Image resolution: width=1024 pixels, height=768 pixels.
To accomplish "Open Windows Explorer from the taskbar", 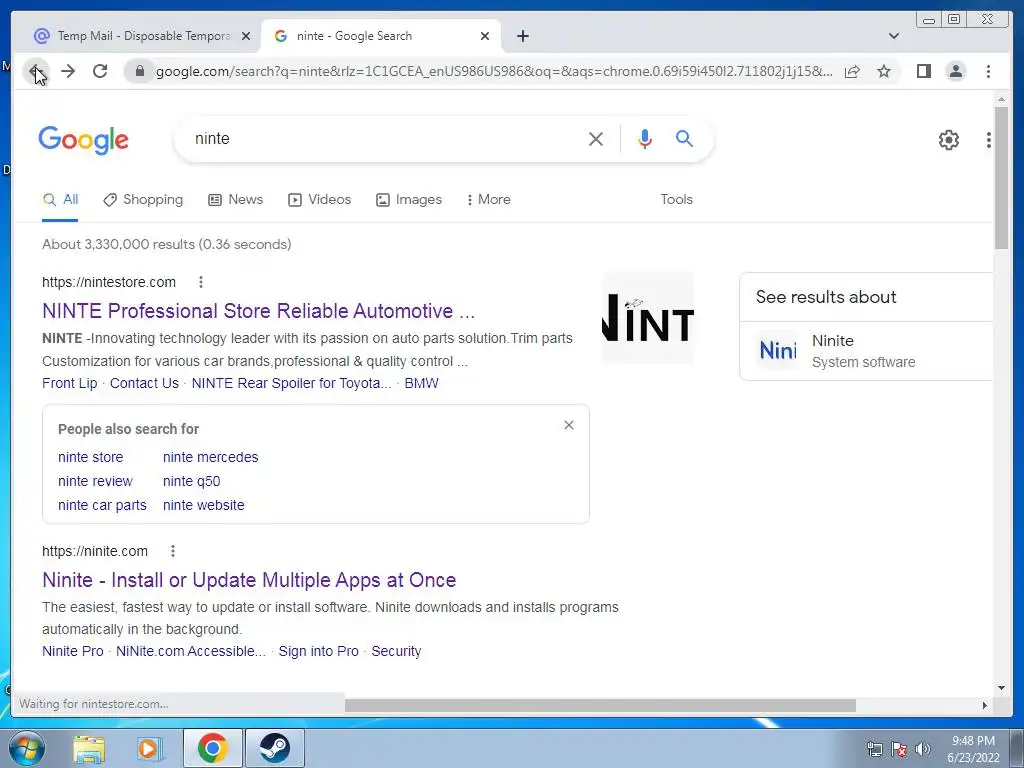I will point(89,748).
